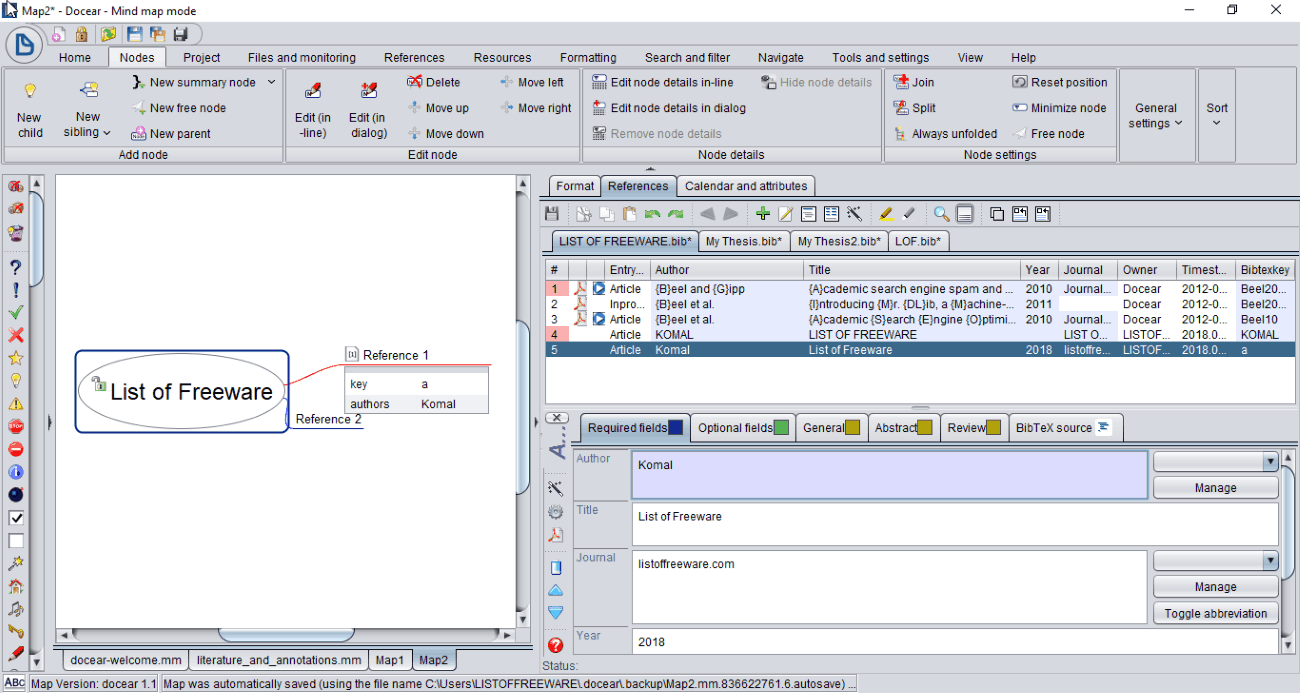Toggle preview panel icon in references toolbar

[964, 213]
